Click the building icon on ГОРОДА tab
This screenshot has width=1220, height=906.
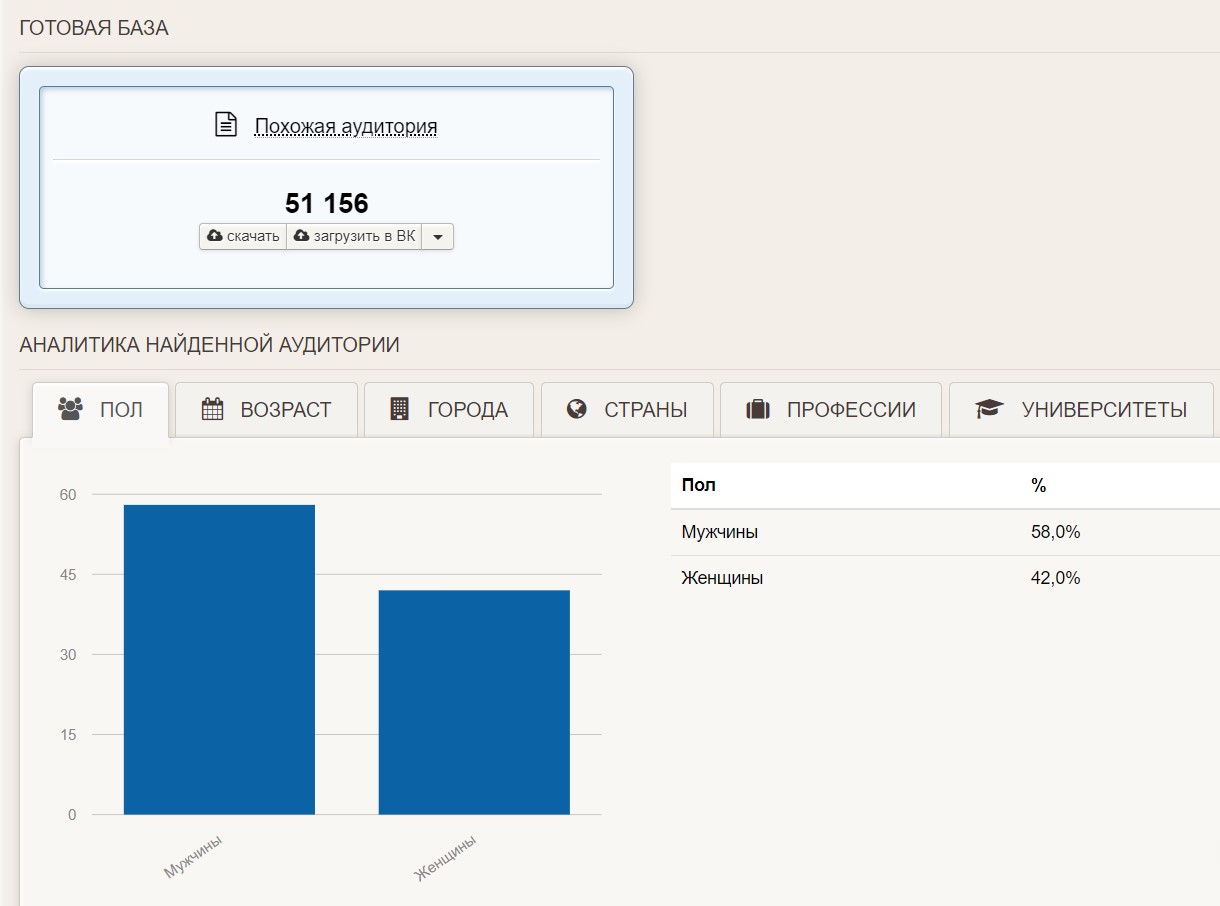[400, 409]
